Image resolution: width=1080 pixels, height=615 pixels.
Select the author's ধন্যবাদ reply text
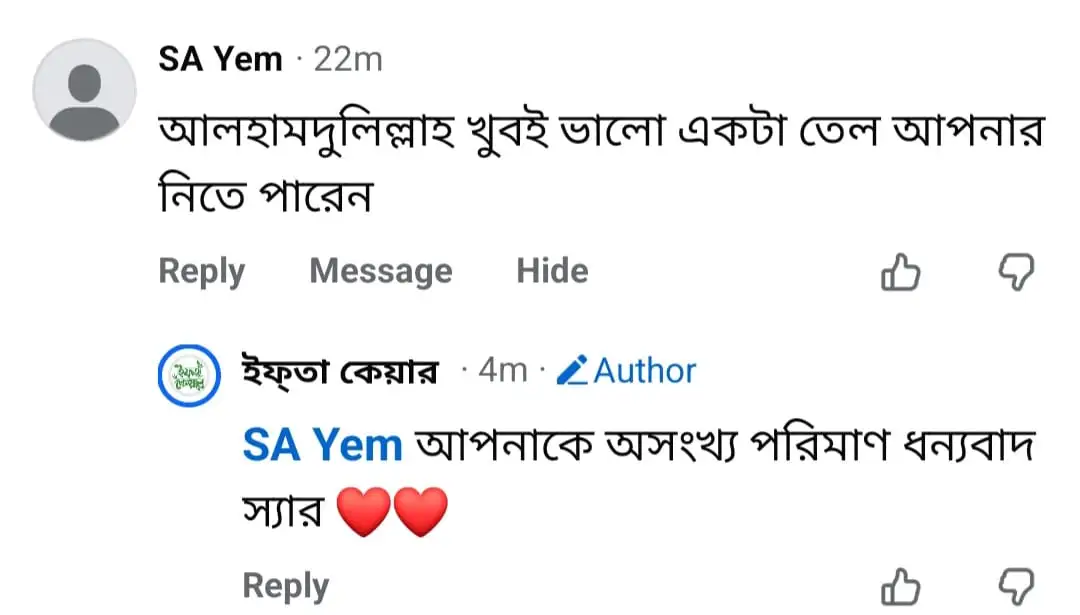tap(638, 479)
